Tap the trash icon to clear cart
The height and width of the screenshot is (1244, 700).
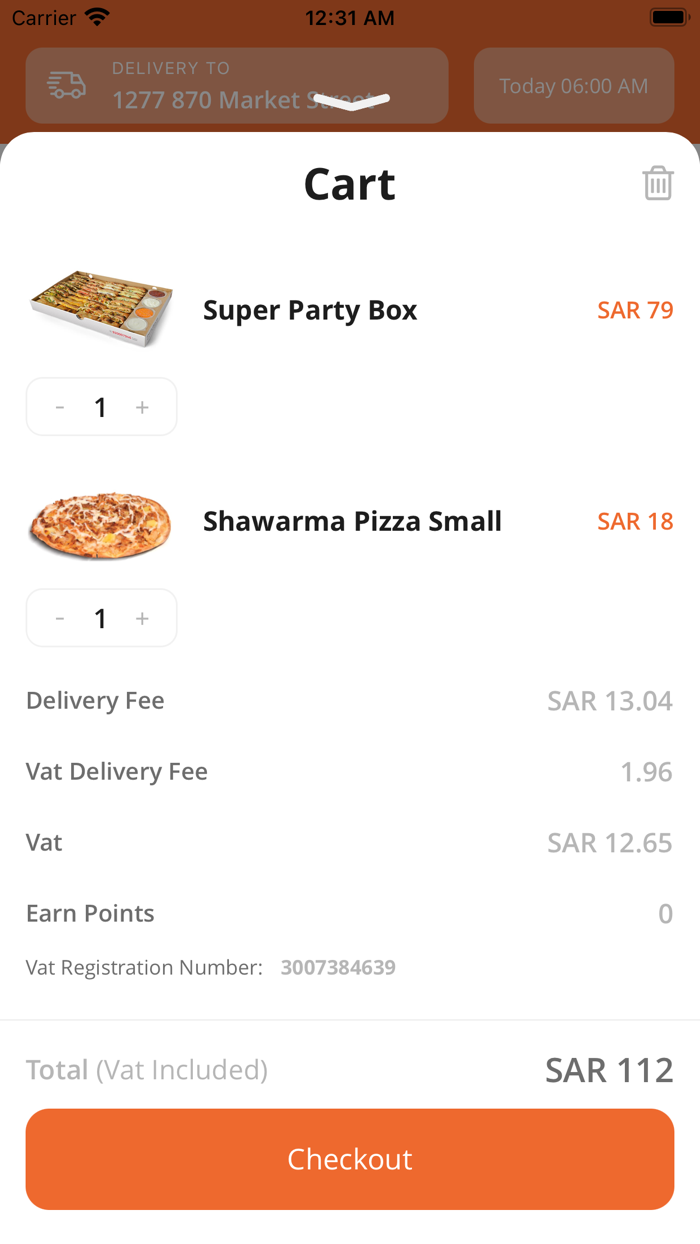[x=657, y=183]
